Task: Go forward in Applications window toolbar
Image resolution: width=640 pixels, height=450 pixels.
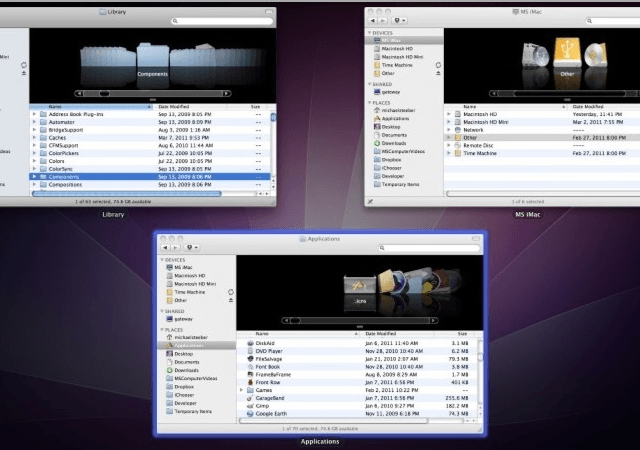Action: tap(176, 247)
